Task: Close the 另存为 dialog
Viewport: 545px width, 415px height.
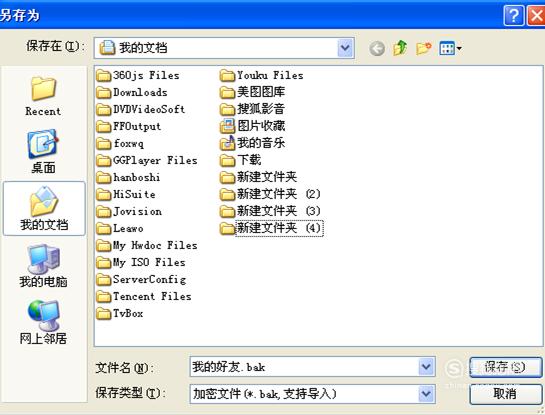Action: [537, 15]
